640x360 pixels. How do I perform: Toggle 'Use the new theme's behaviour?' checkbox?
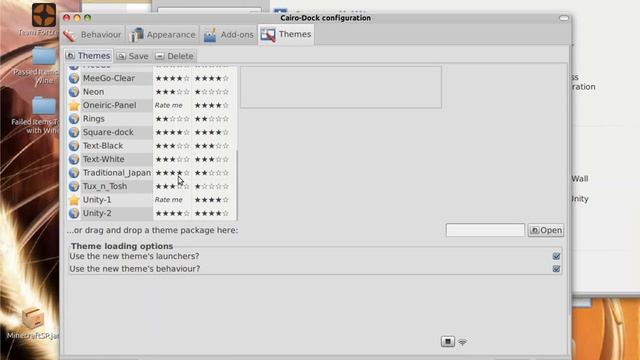click(556, 269)
